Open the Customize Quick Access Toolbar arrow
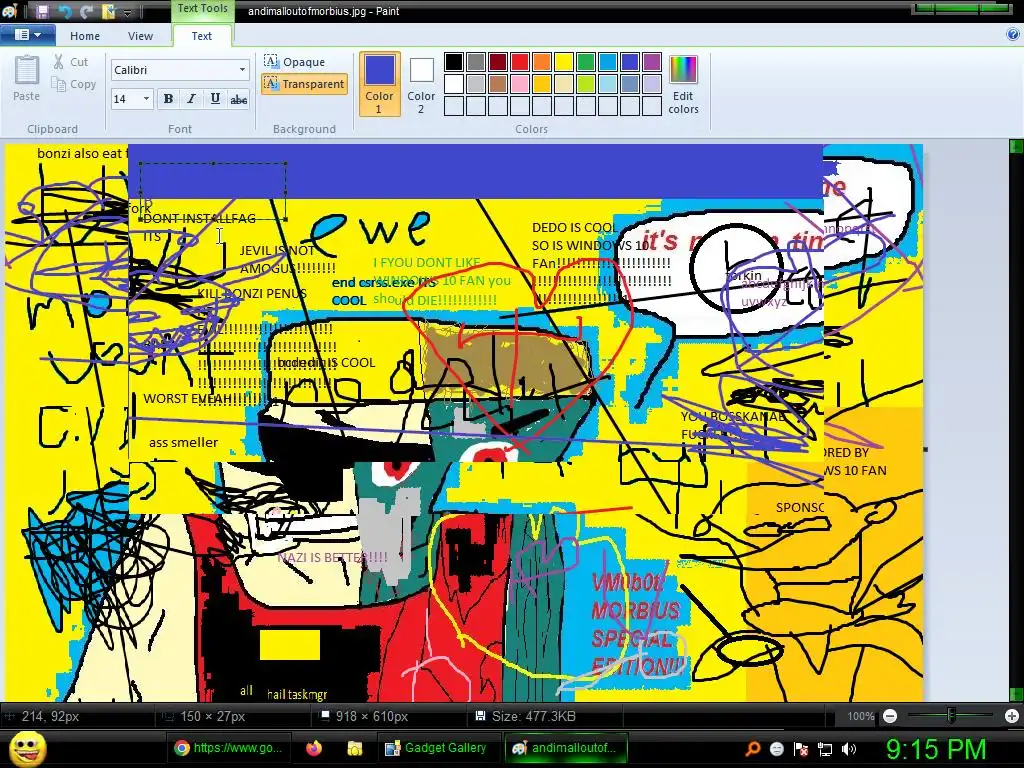 coord(127,12)
